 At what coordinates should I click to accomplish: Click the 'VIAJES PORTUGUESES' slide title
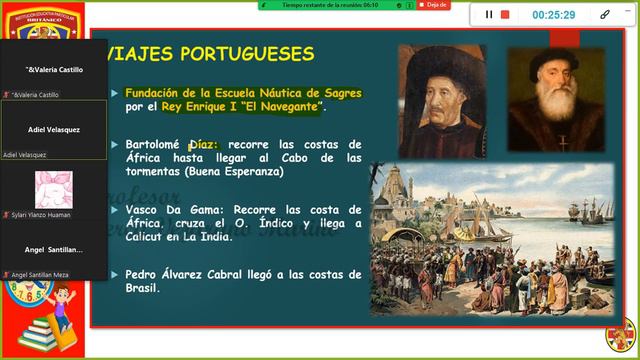(210, 54)
